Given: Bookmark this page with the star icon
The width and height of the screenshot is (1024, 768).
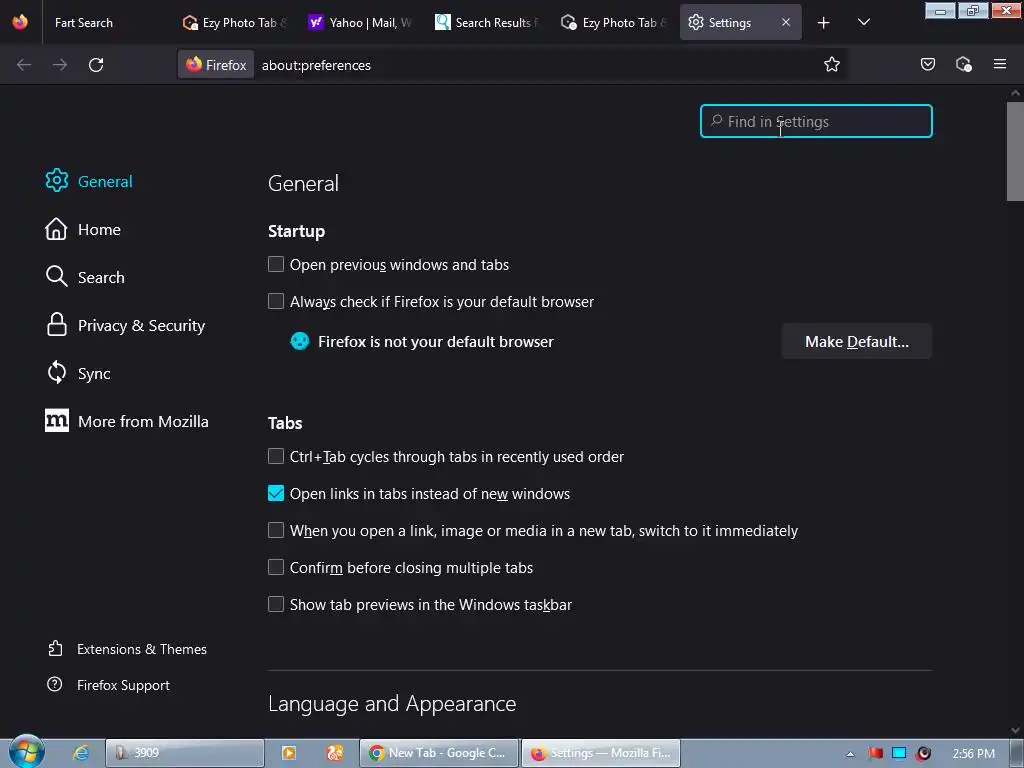Looking at the screenshot, I should click(831, 65).
